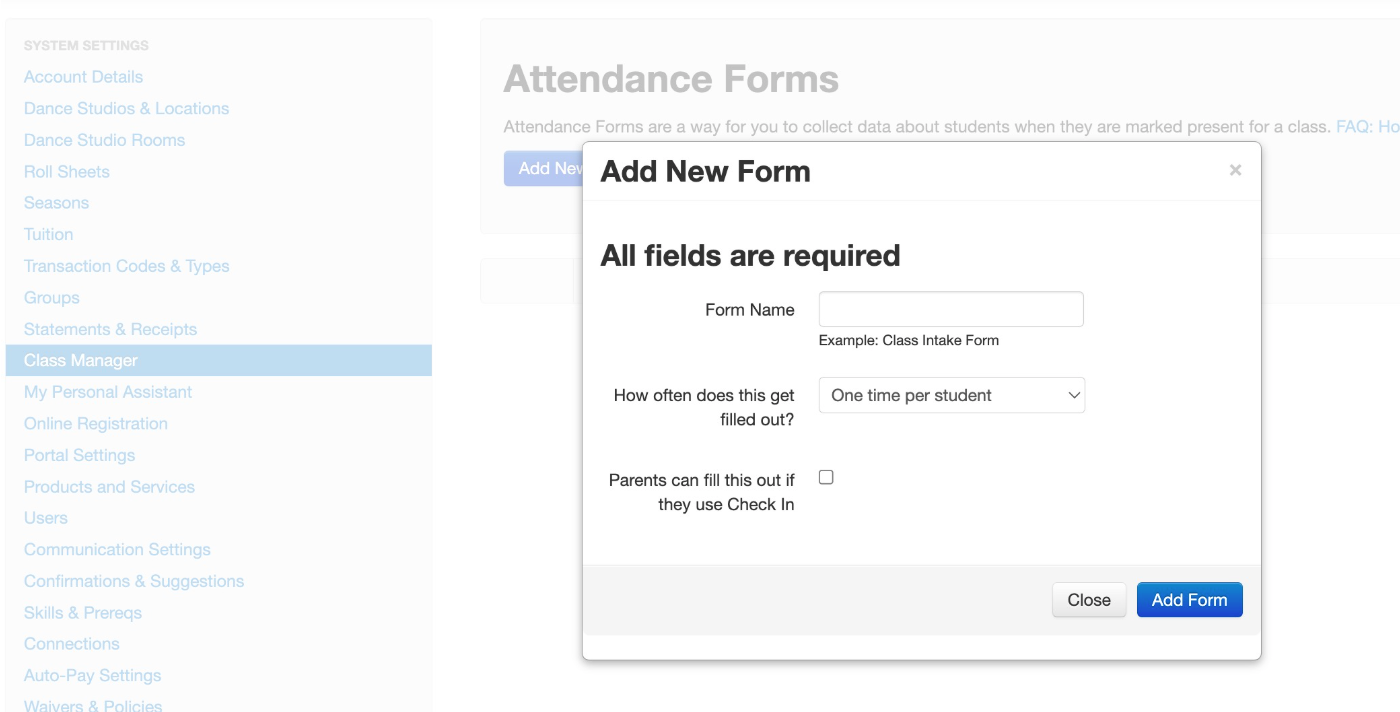Select the highlighted Class Manager item
1400x712 pixels.
tap(219, 360)
